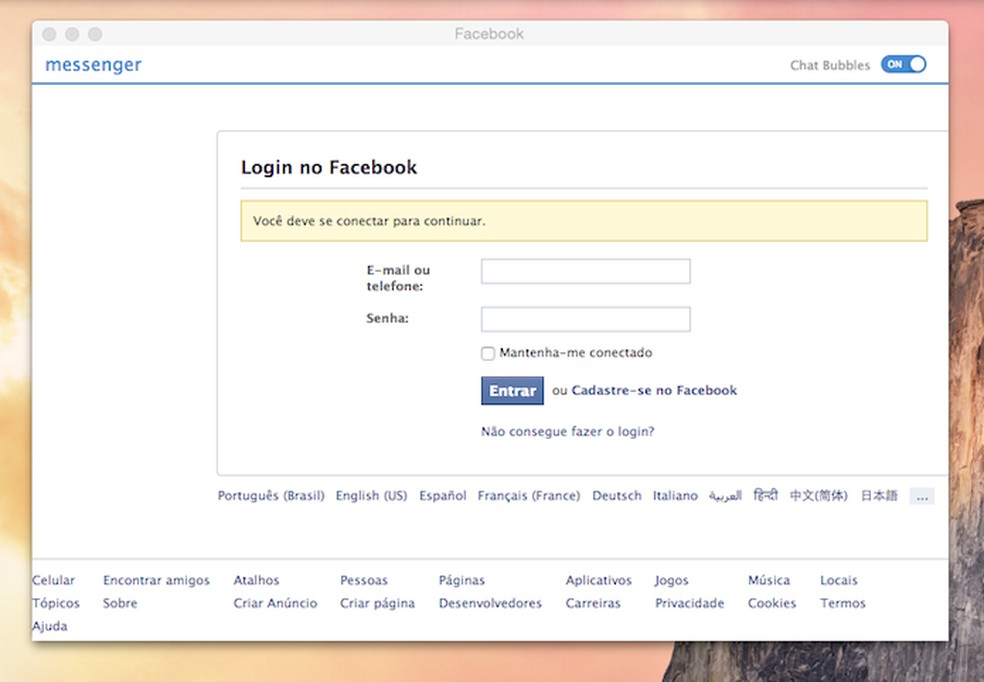Click the Entrar login button
The height and width of the screenshot is (682, 984).
pyautogui.click(x=511, y=390)
